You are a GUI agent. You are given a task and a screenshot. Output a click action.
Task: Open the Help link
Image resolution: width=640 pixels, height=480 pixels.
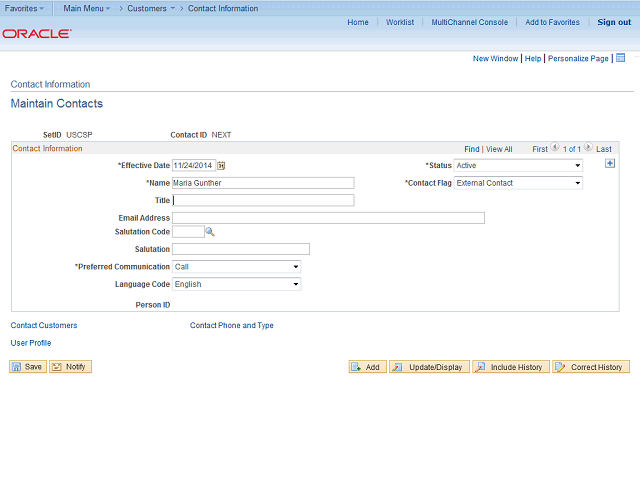(533, 58)
